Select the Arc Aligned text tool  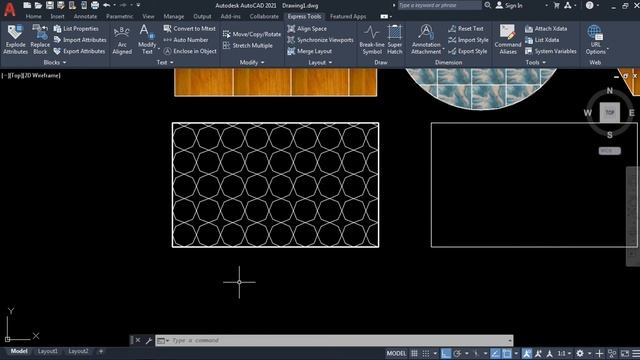click(x=122, y=40)
